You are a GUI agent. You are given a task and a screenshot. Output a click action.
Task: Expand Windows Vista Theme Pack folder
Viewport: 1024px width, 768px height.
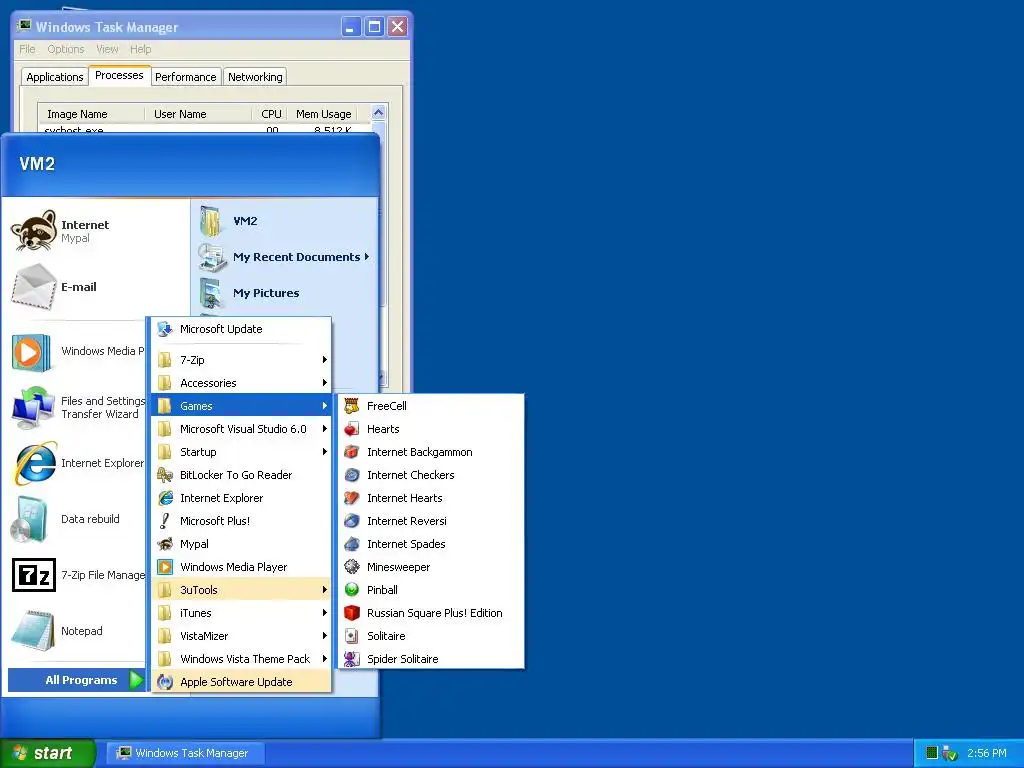pos(242,659)
